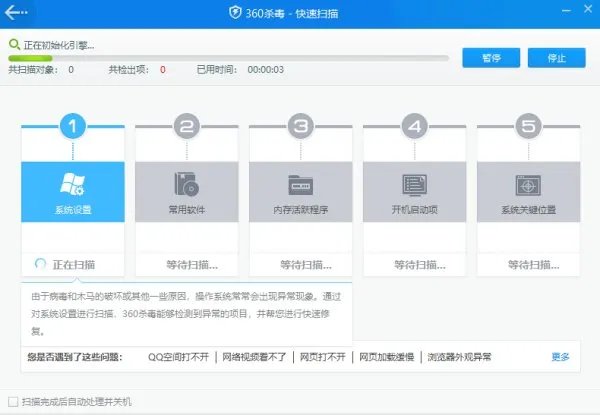The height and width of the screenshot is (415, 600).
Task: Enable 扫描完成后自动处理并关机 checkbox
Action: pyautogui.click(x=13, y=402)
